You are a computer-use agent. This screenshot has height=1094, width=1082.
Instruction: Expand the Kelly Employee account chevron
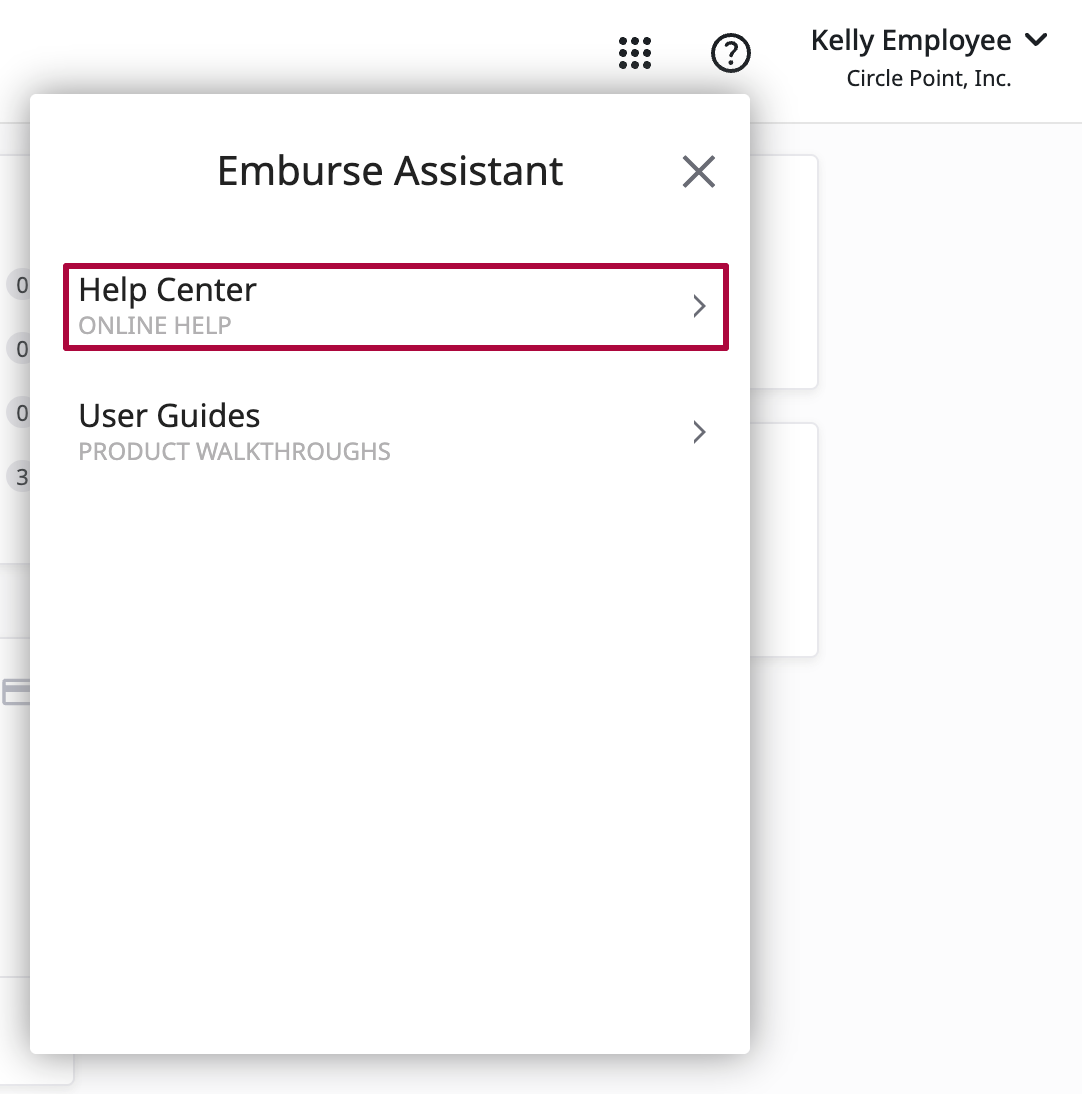[x=1036, y=41]
